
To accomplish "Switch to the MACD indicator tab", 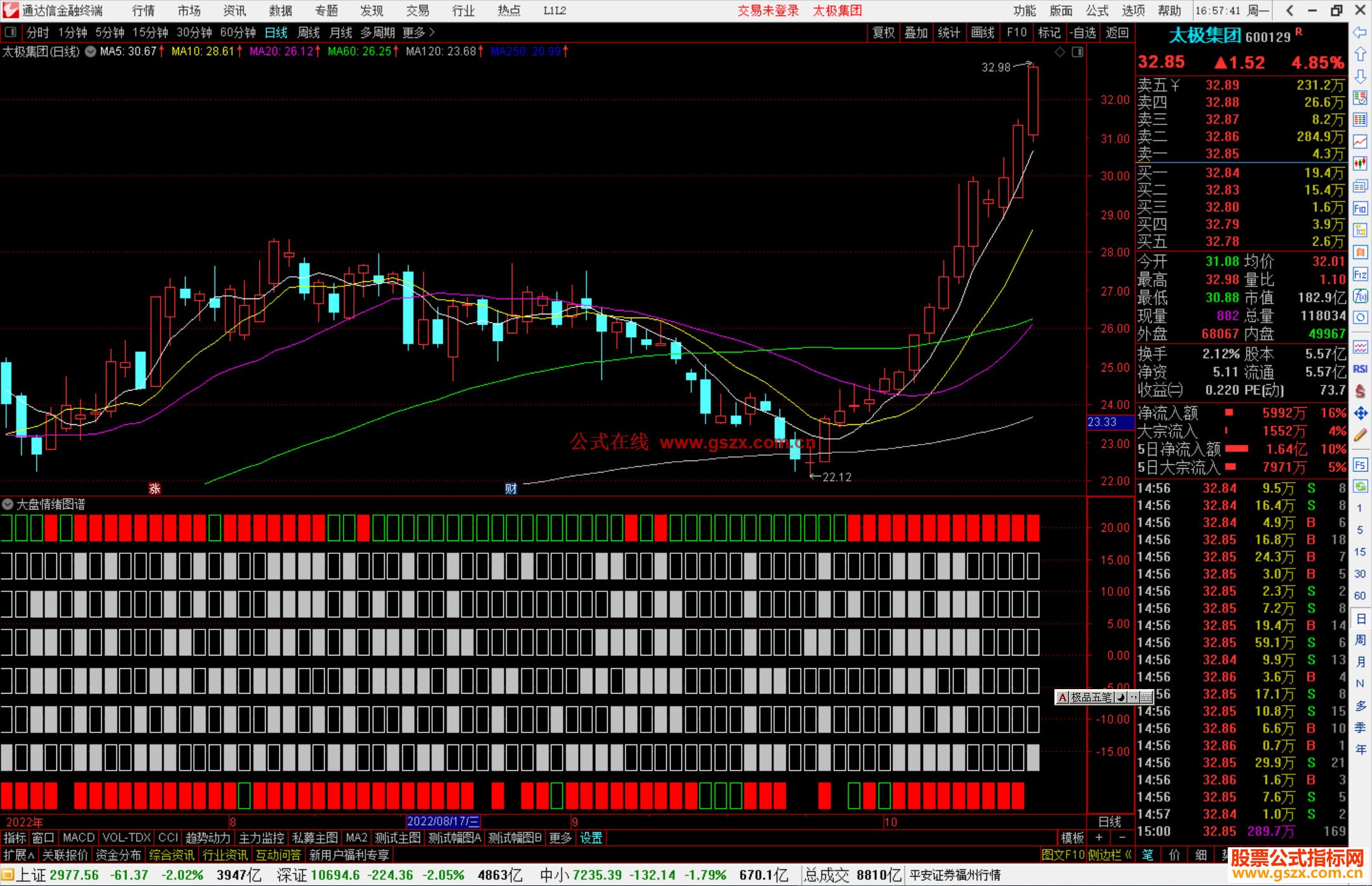I will [79, 838].
